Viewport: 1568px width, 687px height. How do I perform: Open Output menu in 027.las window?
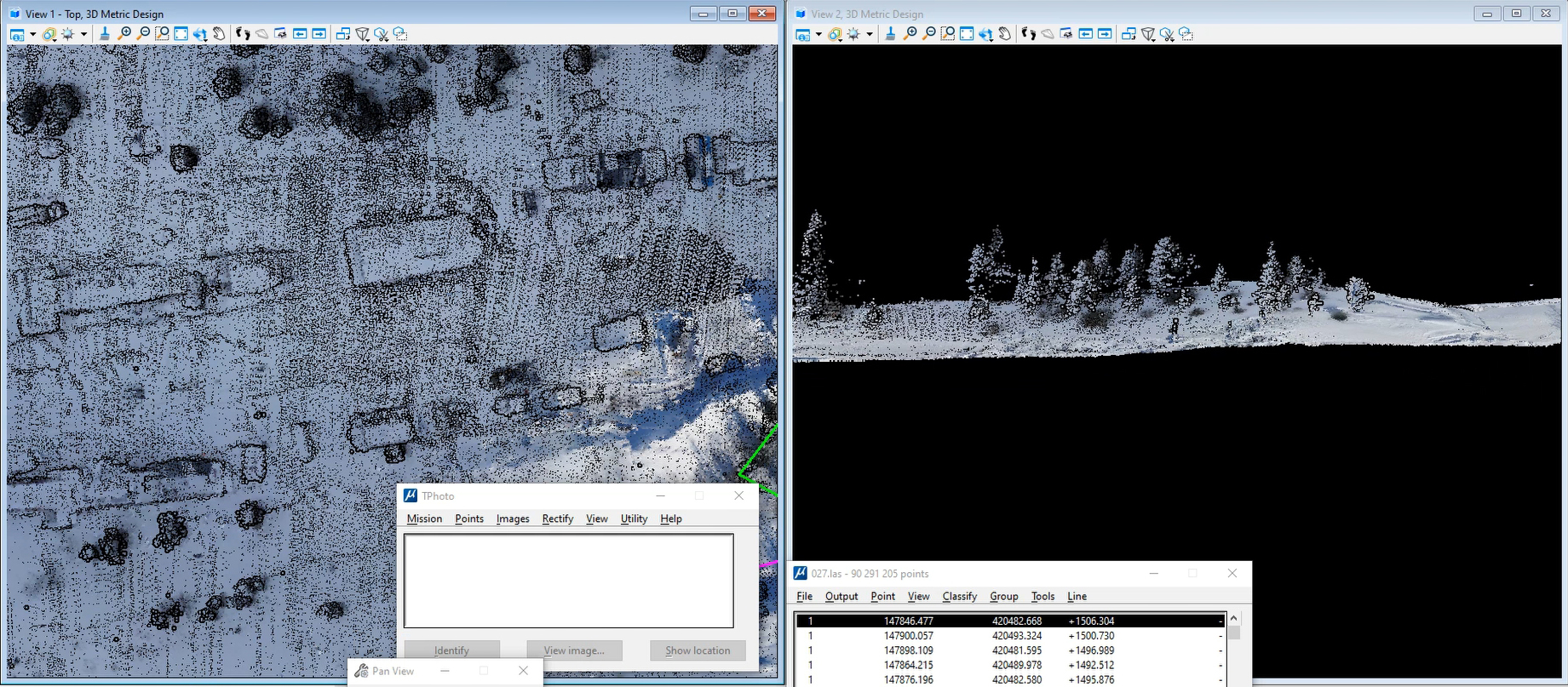pos(841,596)
